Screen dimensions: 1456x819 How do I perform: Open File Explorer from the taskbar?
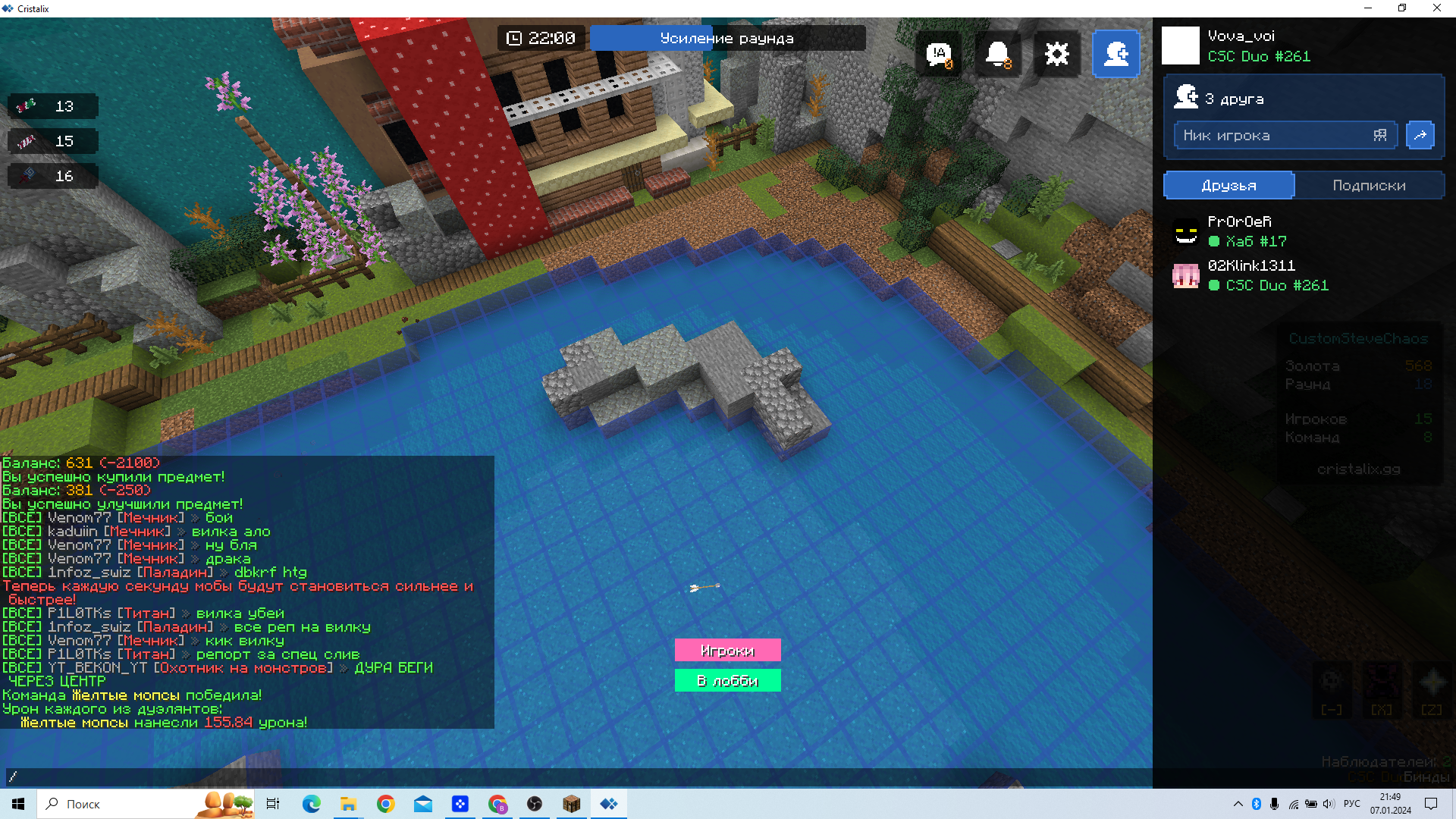(348, 804)
